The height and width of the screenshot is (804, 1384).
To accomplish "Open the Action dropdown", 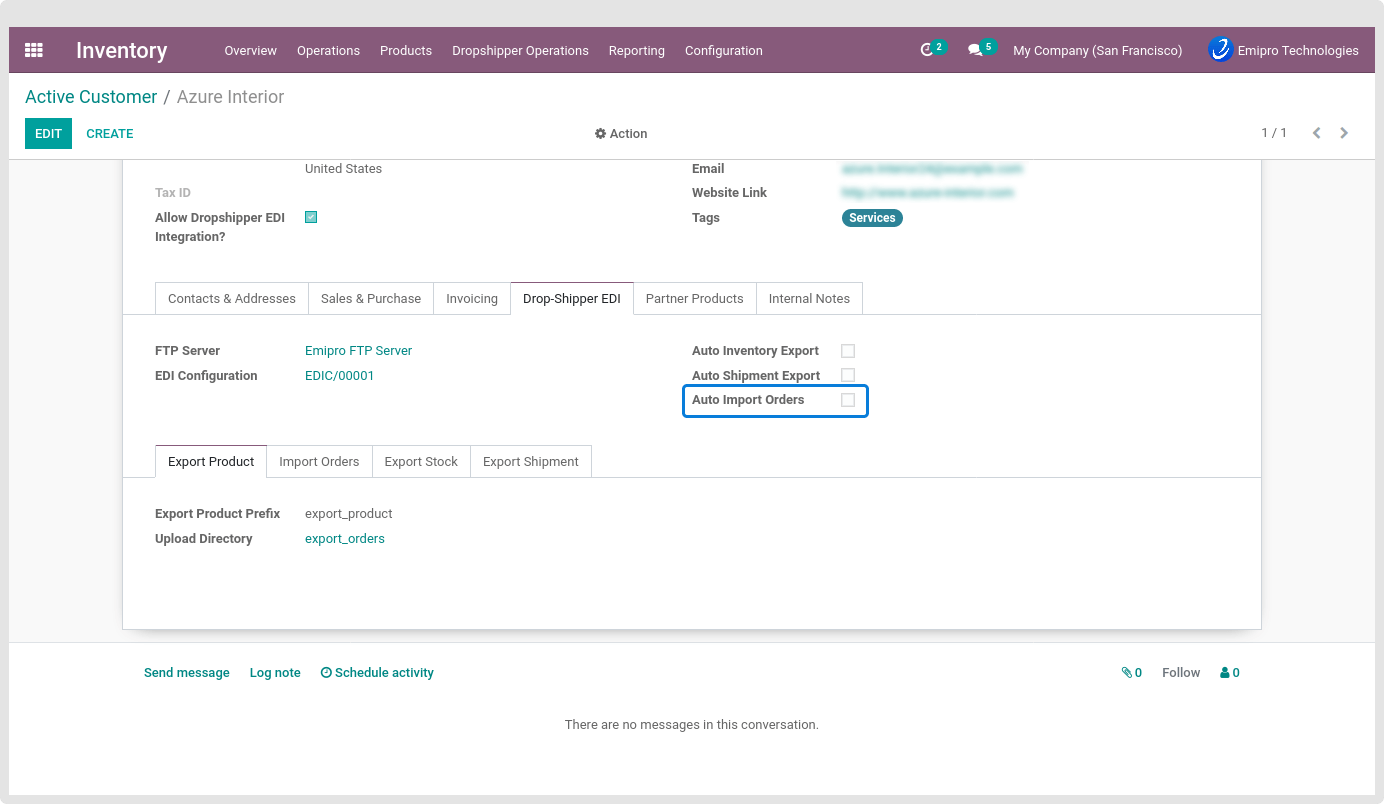I will [621, 134].
